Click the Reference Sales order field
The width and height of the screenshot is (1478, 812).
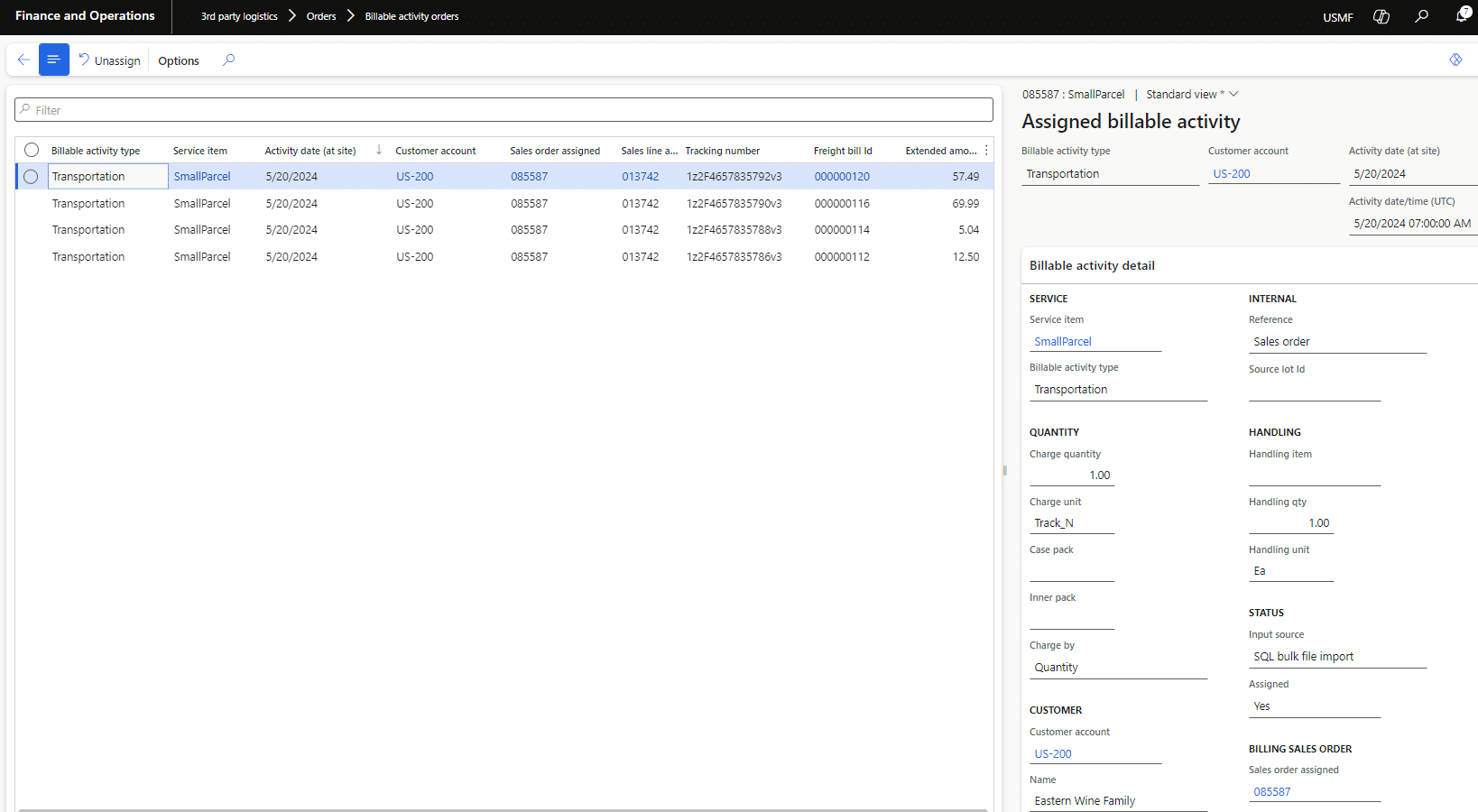click(x=1337, y=342)
